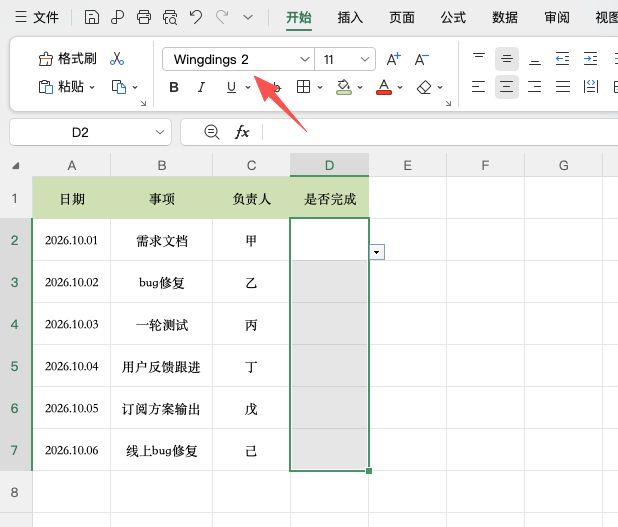
Task: Click the Format Painter (格式刷) button
Action: coord(67,59)
